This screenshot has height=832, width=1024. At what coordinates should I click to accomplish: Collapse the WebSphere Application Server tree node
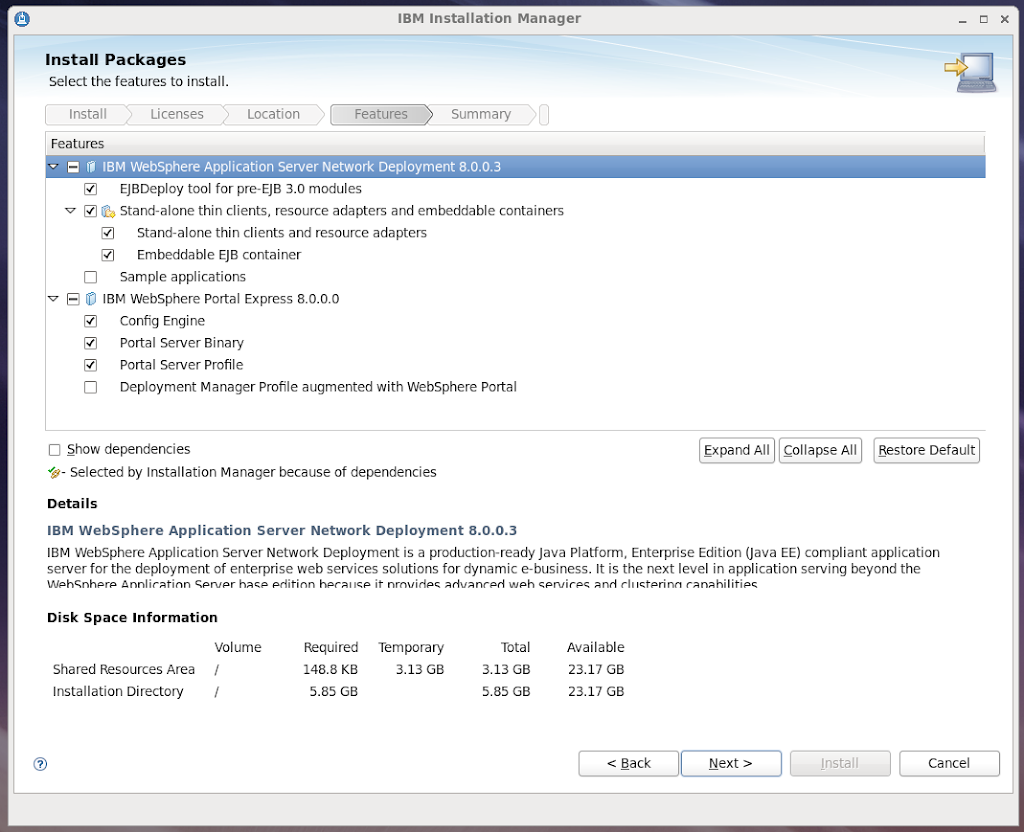click(54, 167)
